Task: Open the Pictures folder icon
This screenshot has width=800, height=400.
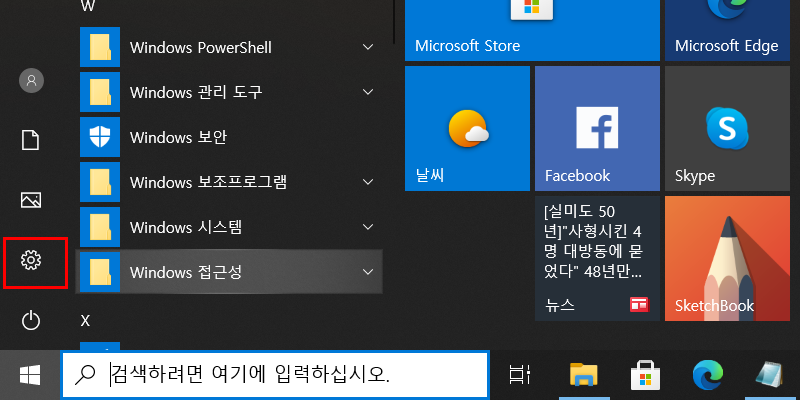Action: point(31,200)
